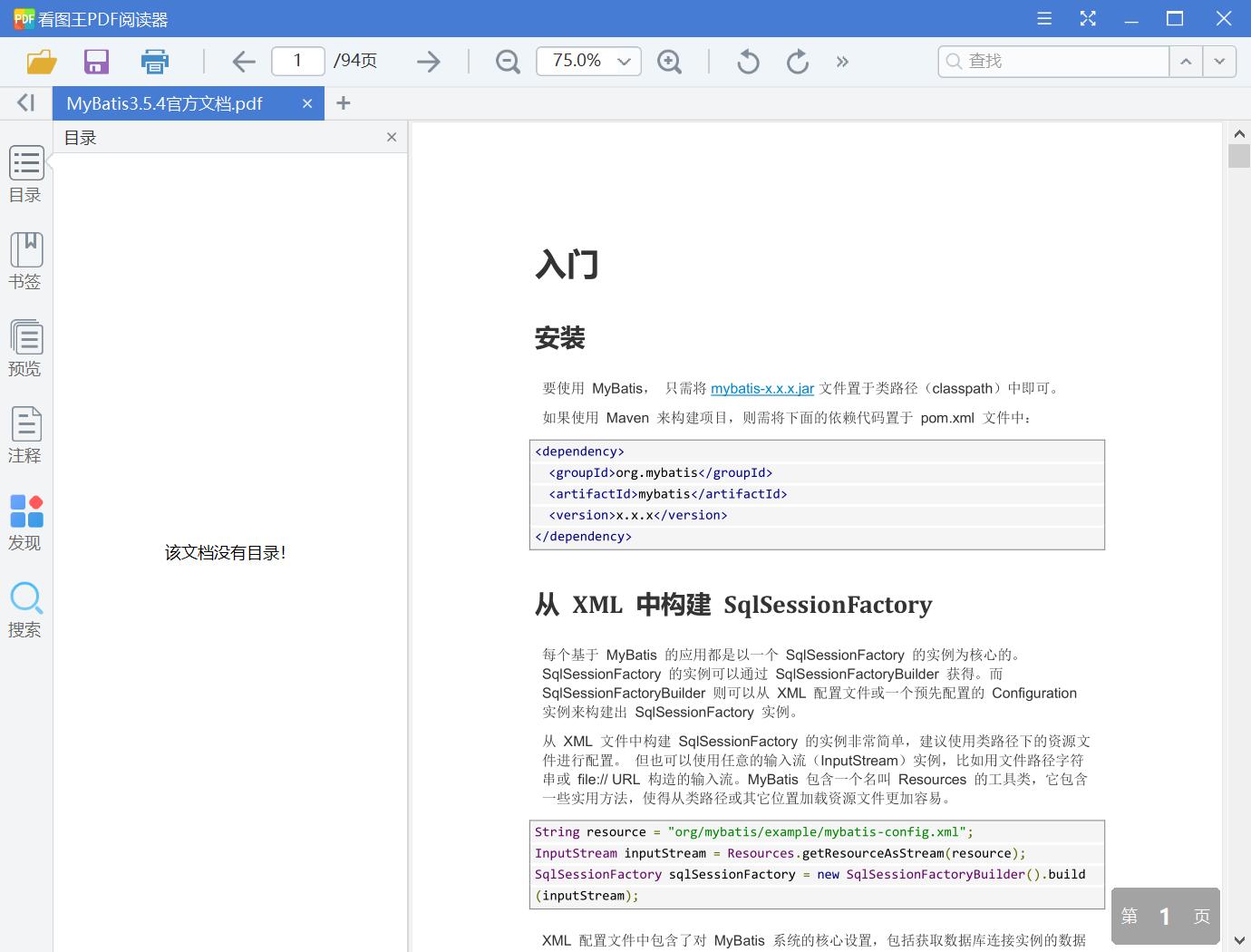Screen dimensions: 1251x952
Task: Open the title bar hamburger menu
Action: coord(1044,18)
